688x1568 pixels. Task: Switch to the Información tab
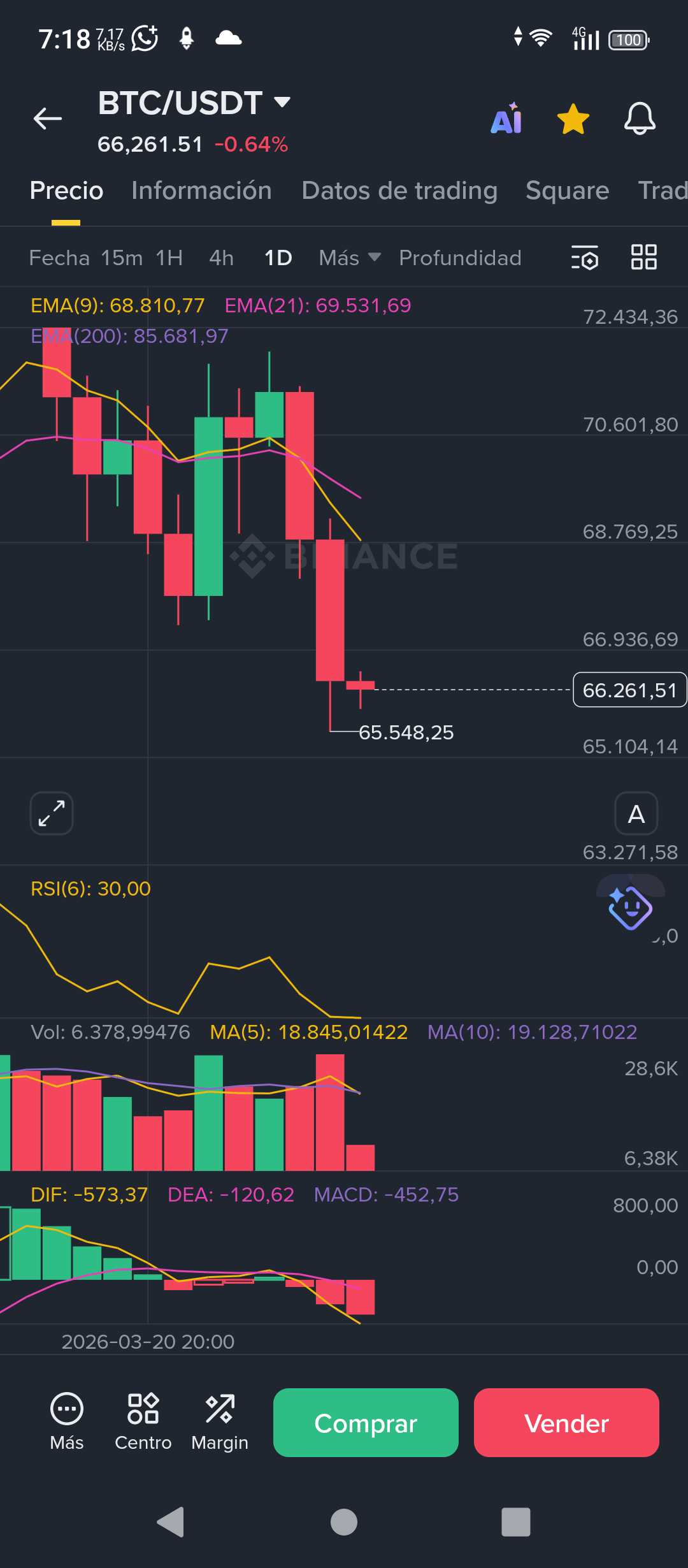click(x=201, y=191)
